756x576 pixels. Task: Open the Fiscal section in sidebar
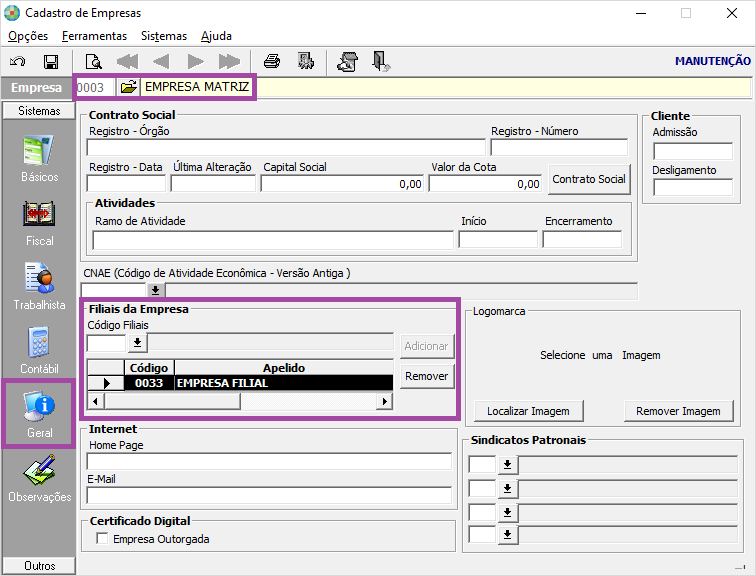pos(40,223)
